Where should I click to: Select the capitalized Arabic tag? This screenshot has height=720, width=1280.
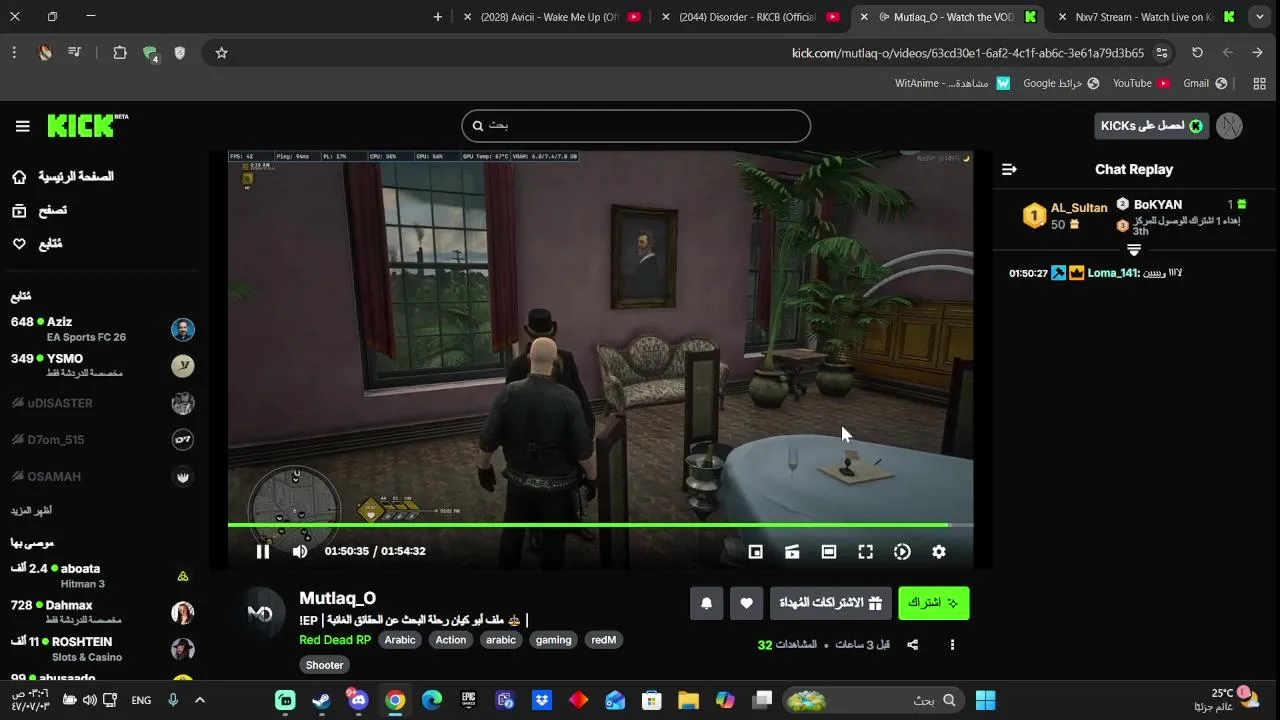tap(400, 640)
